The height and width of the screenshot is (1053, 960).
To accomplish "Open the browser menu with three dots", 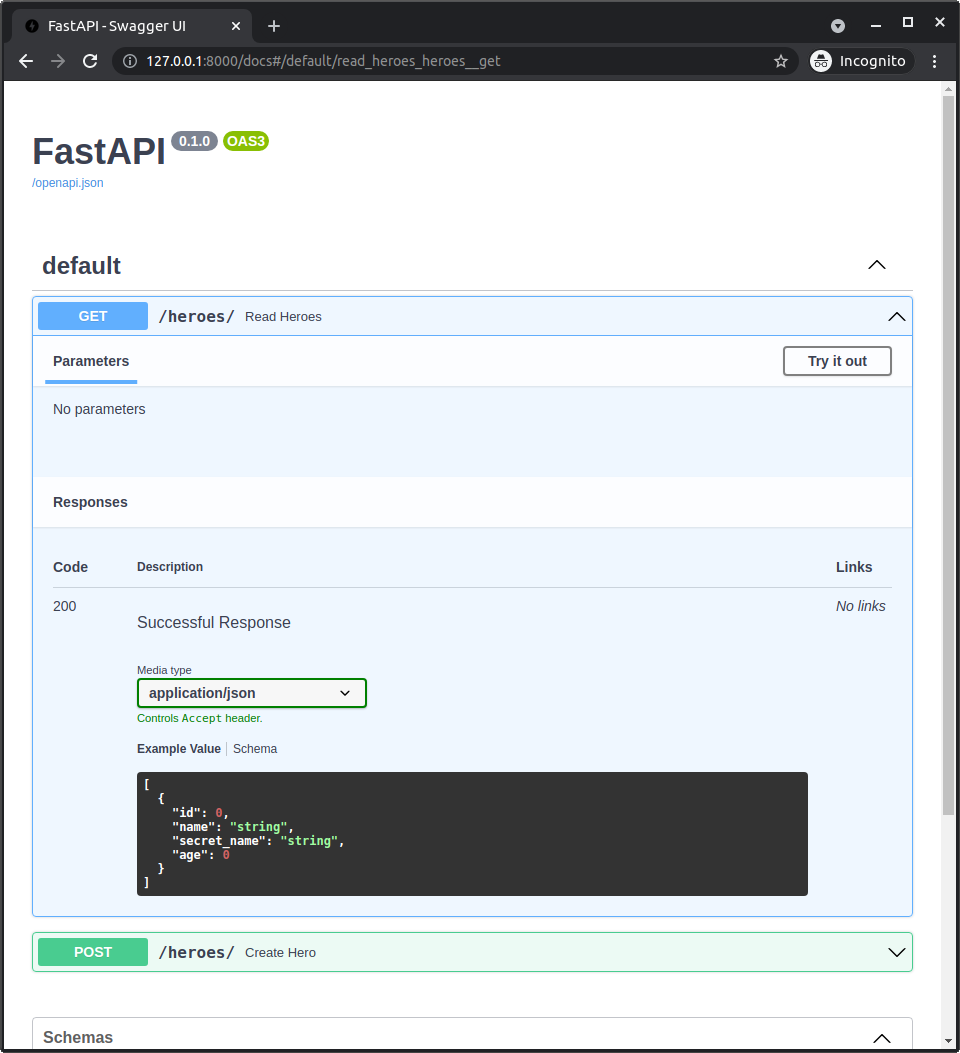I will [x=934, y=61].
